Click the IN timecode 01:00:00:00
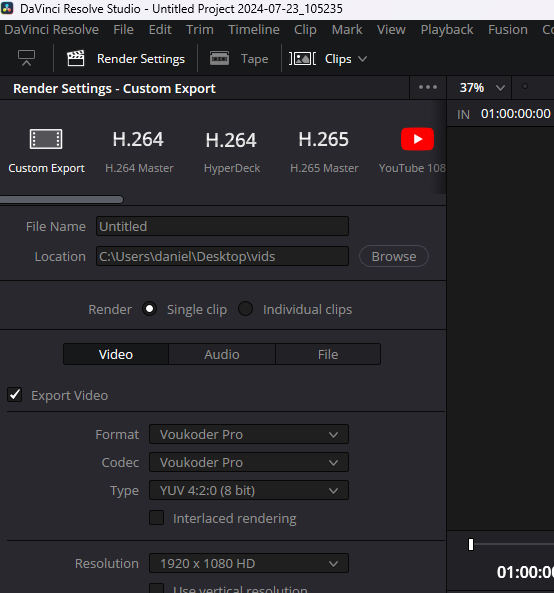The height and width of the screenshot is (593, 554). coord(515,113)
